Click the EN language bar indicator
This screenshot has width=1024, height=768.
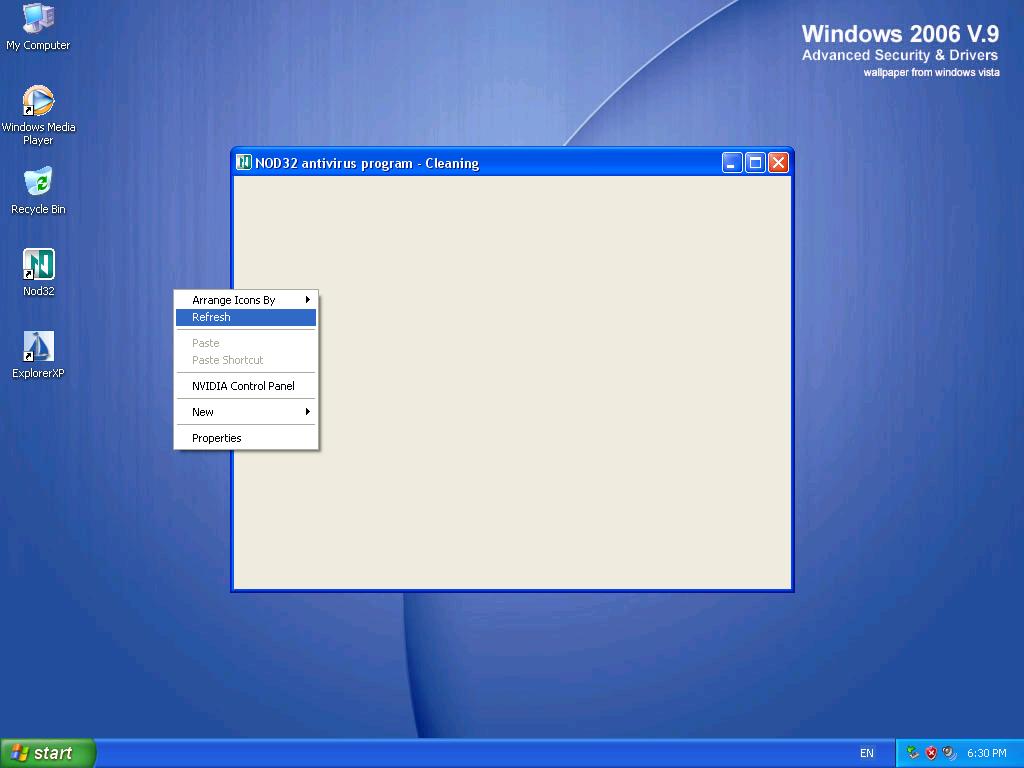pos(867,753)
